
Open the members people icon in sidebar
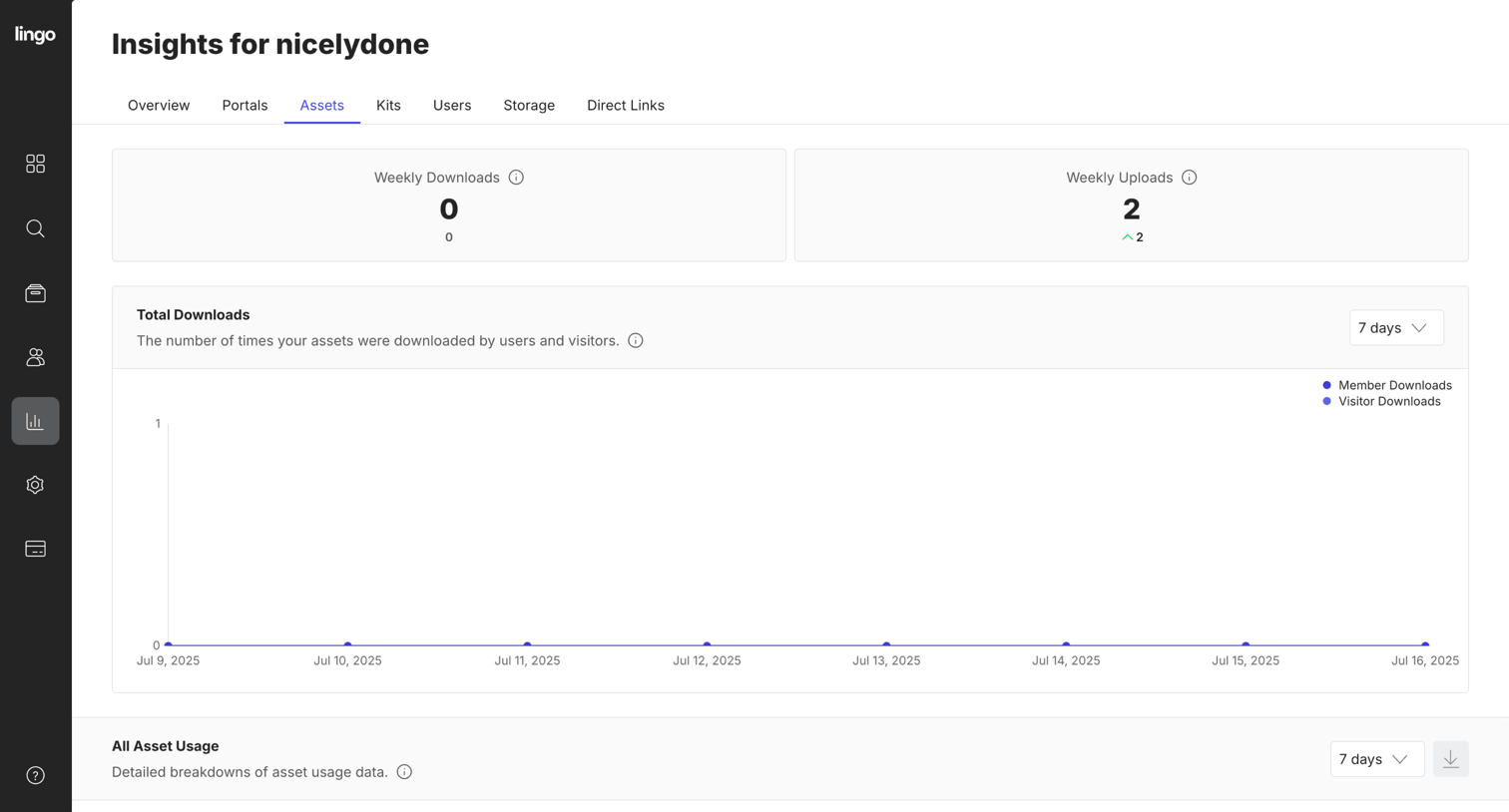[x=35, y=357]
